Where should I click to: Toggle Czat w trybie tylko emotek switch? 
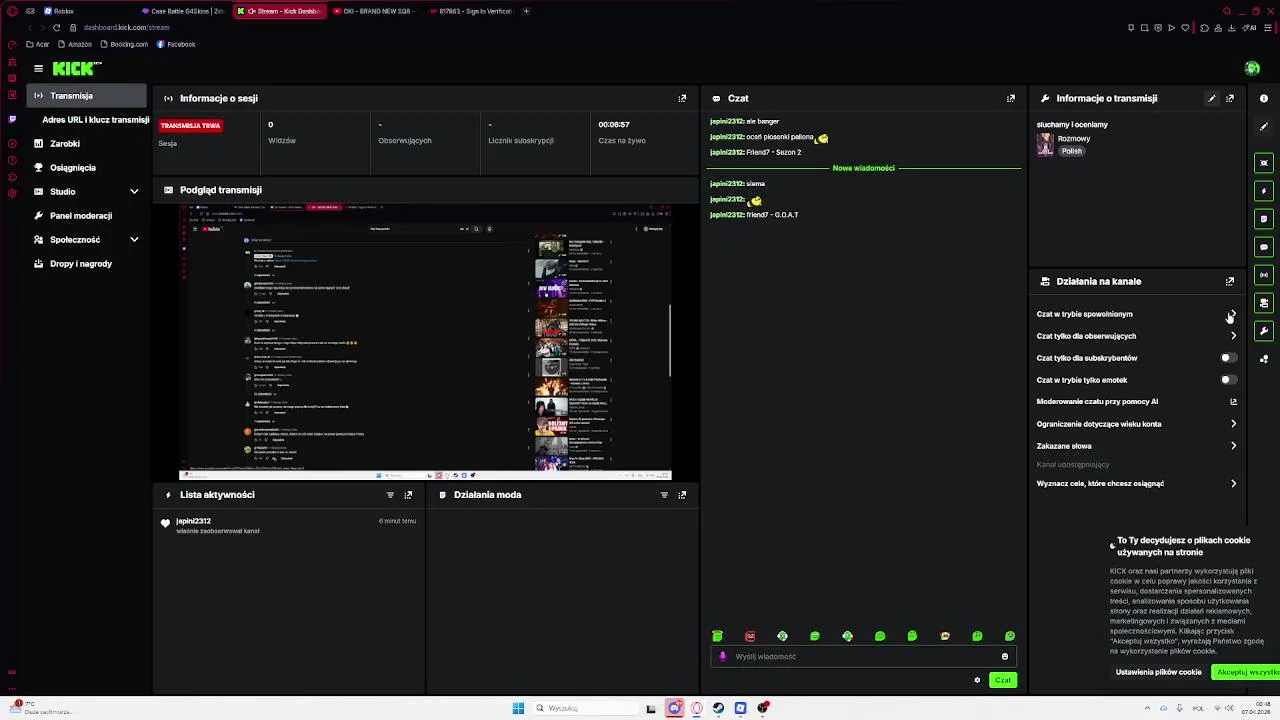[x=1229, y=380]
